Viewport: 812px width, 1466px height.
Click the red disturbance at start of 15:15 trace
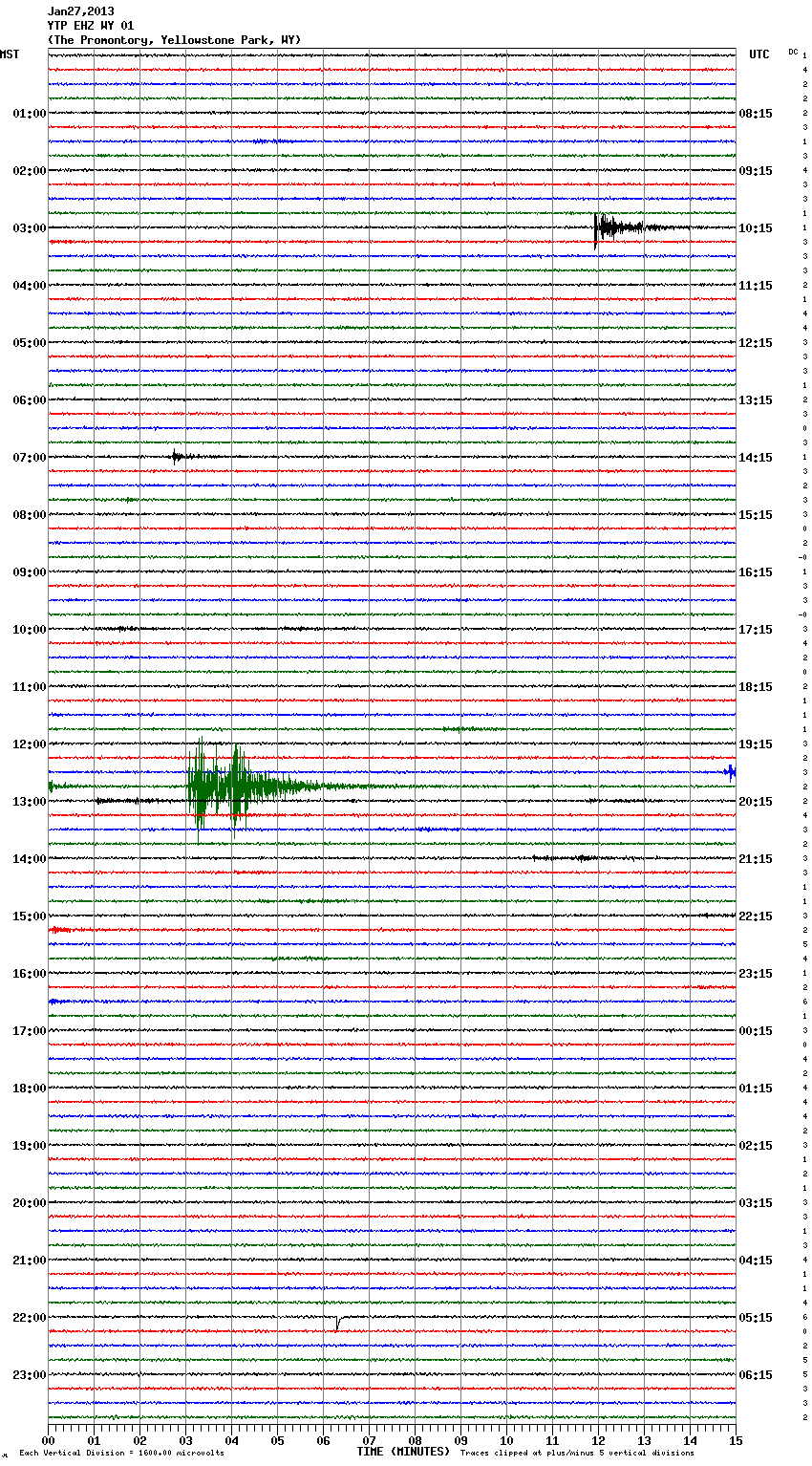pos(62,929)
